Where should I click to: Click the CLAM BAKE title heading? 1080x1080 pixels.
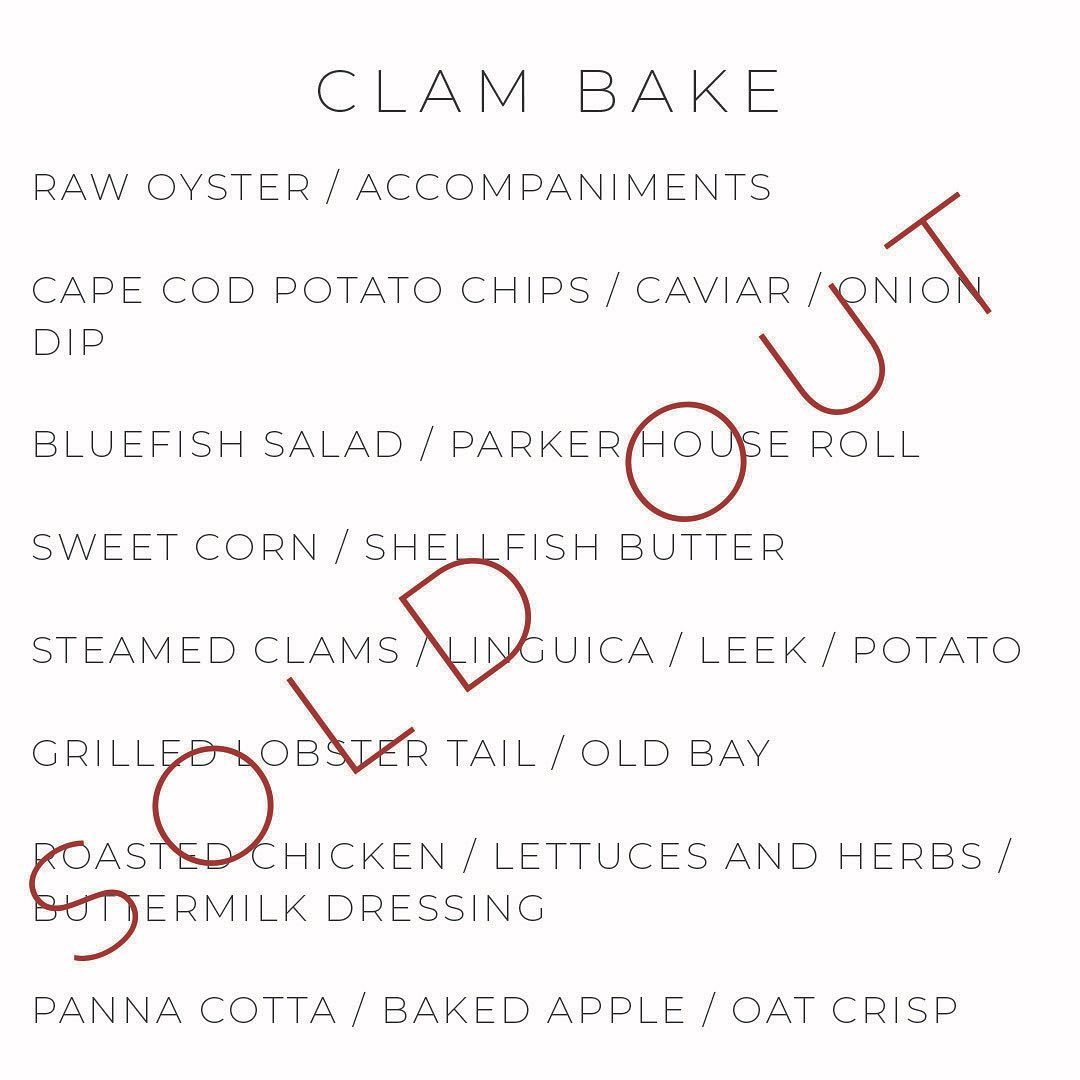549,92
